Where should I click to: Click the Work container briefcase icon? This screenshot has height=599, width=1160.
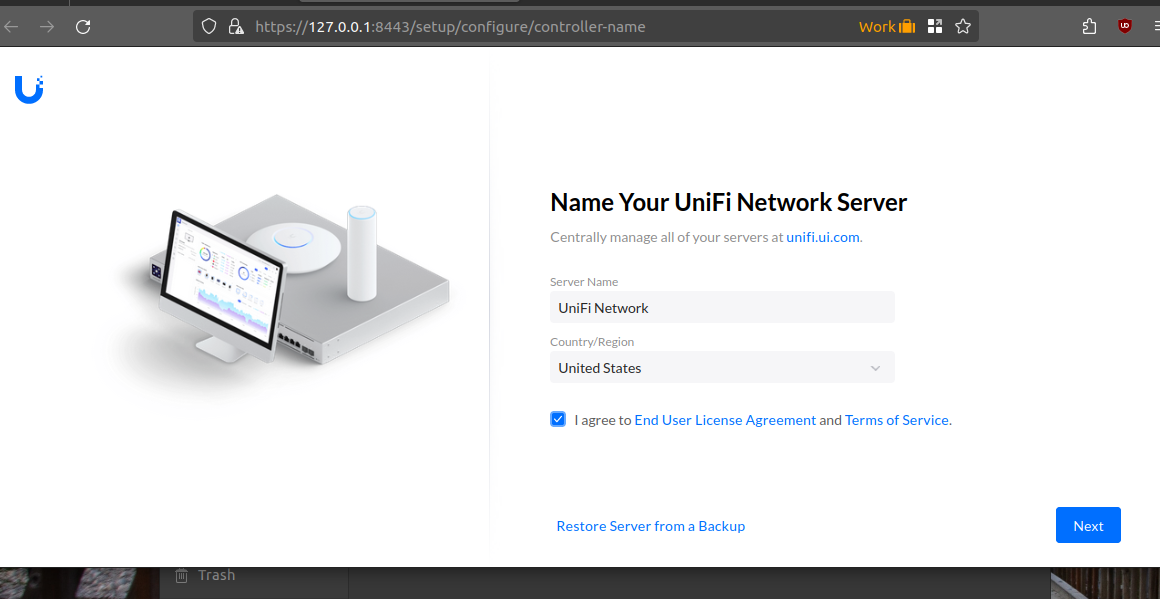(907, 27)
